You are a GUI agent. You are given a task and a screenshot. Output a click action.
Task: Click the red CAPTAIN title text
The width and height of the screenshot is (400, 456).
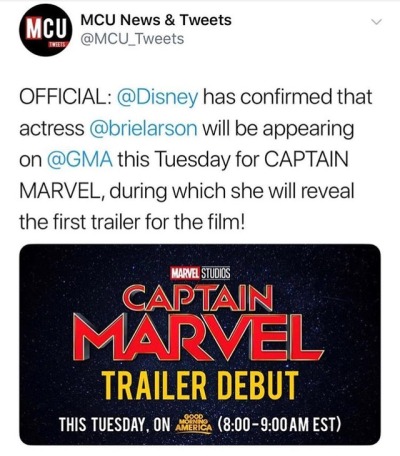coord(198,298)
